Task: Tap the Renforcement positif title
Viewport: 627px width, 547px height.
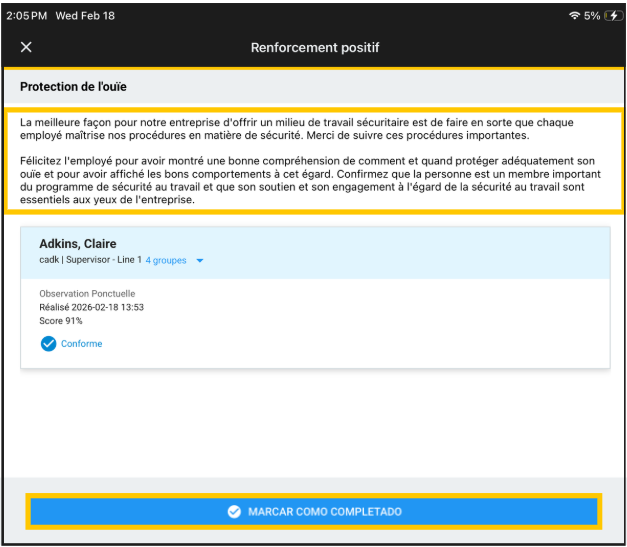Action: 314,47
